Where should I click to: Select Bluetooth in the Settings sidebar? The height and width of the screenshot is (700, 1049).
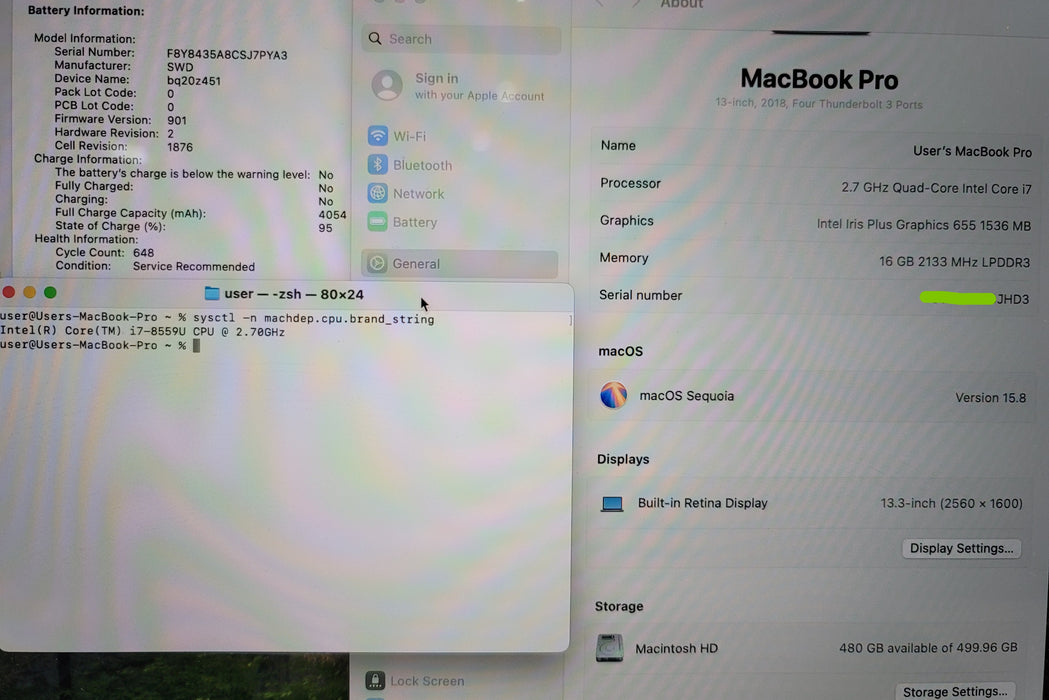coord(462,165)
